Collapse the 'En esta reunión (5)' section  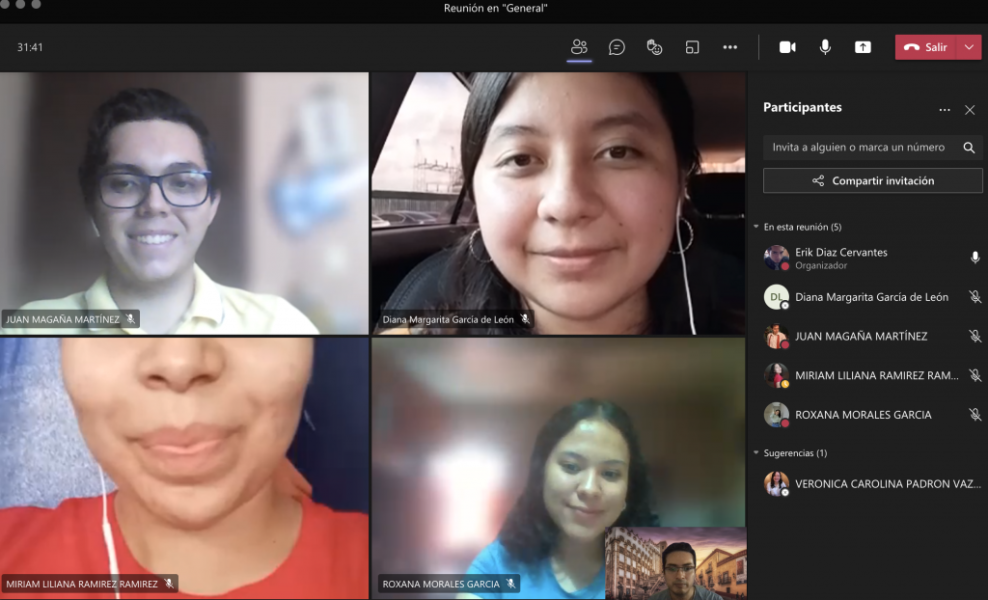tap(757, 227)
